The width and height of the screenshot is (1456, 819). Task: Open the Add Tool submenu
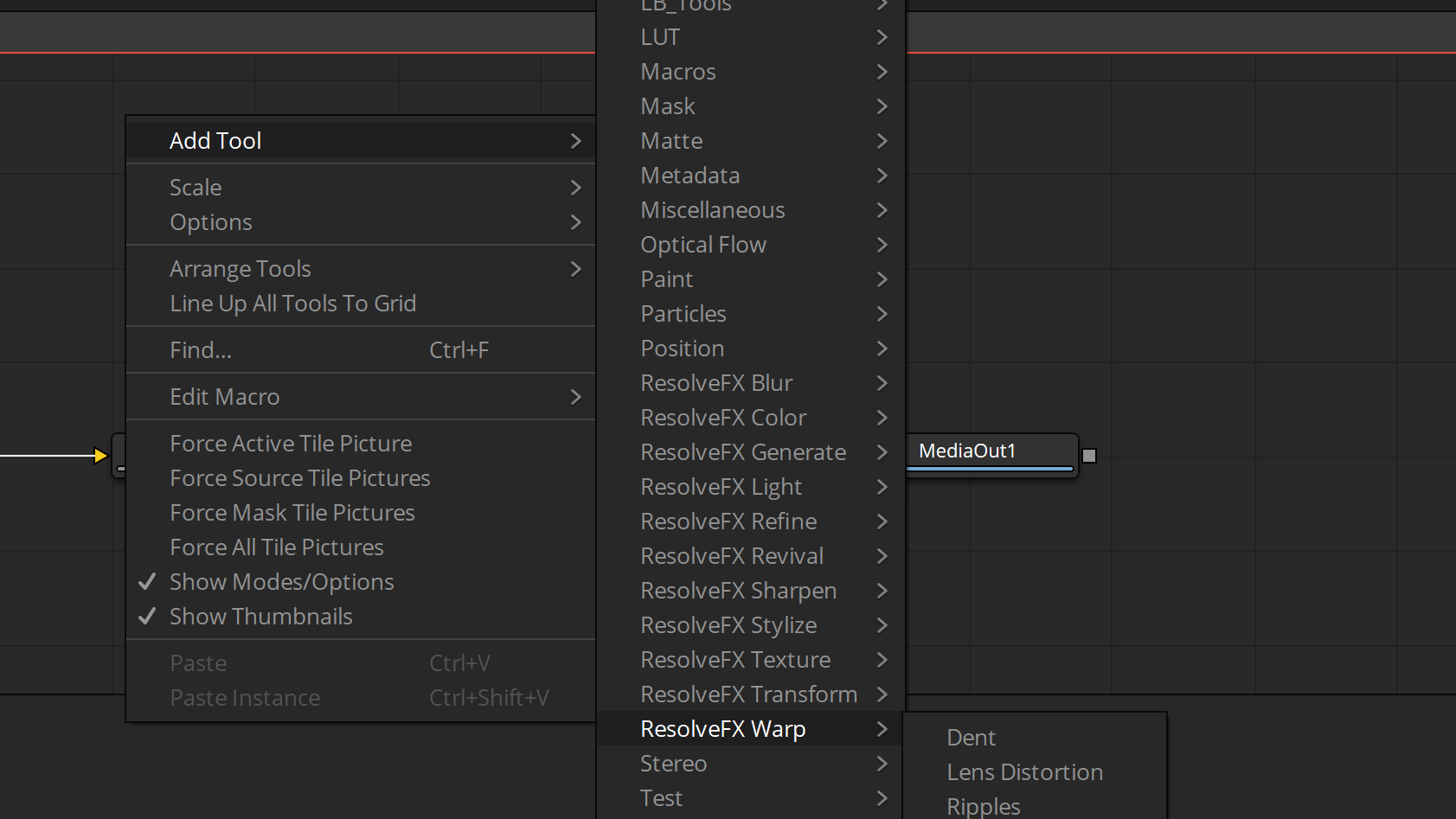click(x=361, y=141)
